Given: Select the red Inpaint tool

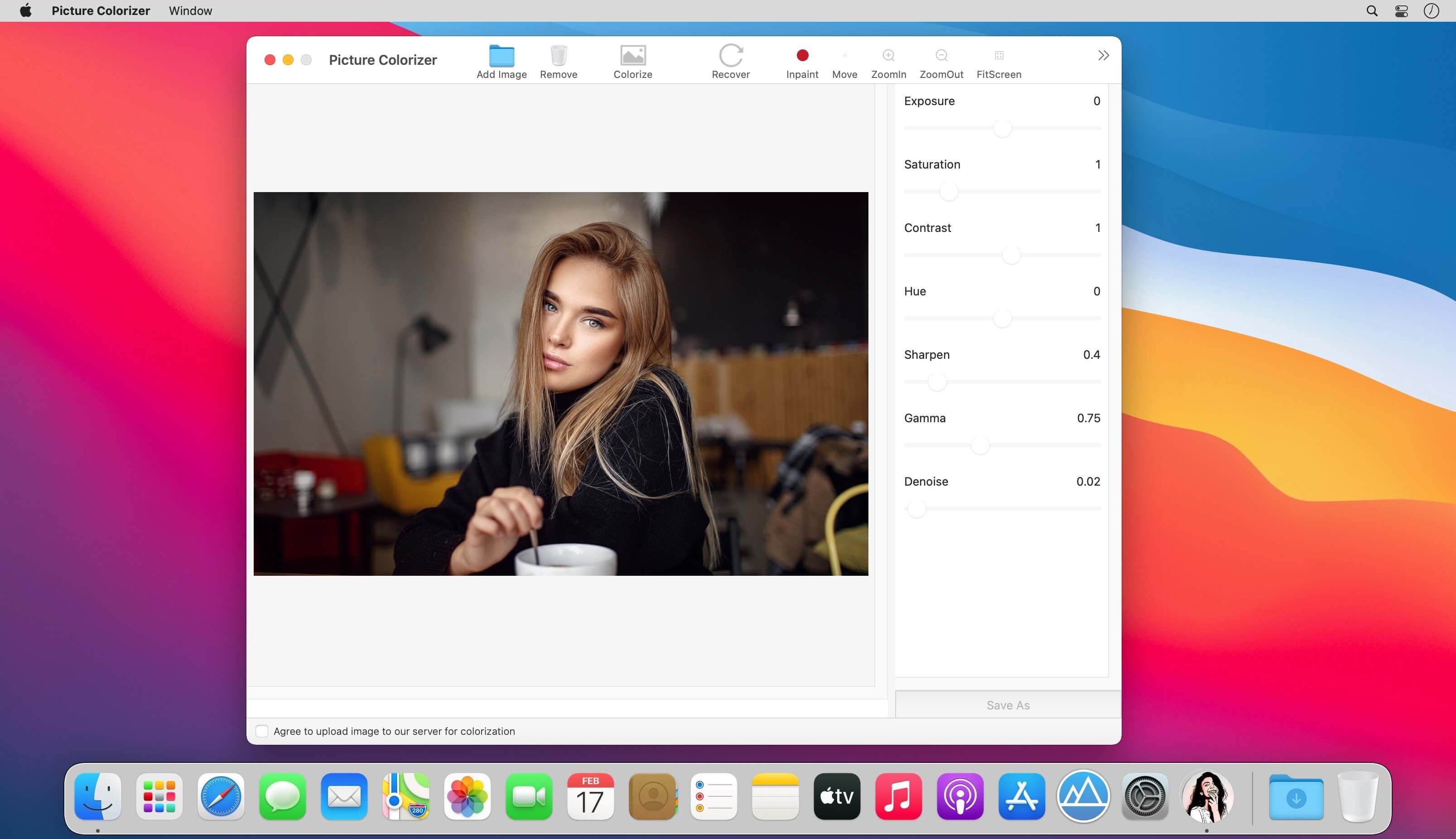Looking at the screenshot, I should click(x=802, y=55).
